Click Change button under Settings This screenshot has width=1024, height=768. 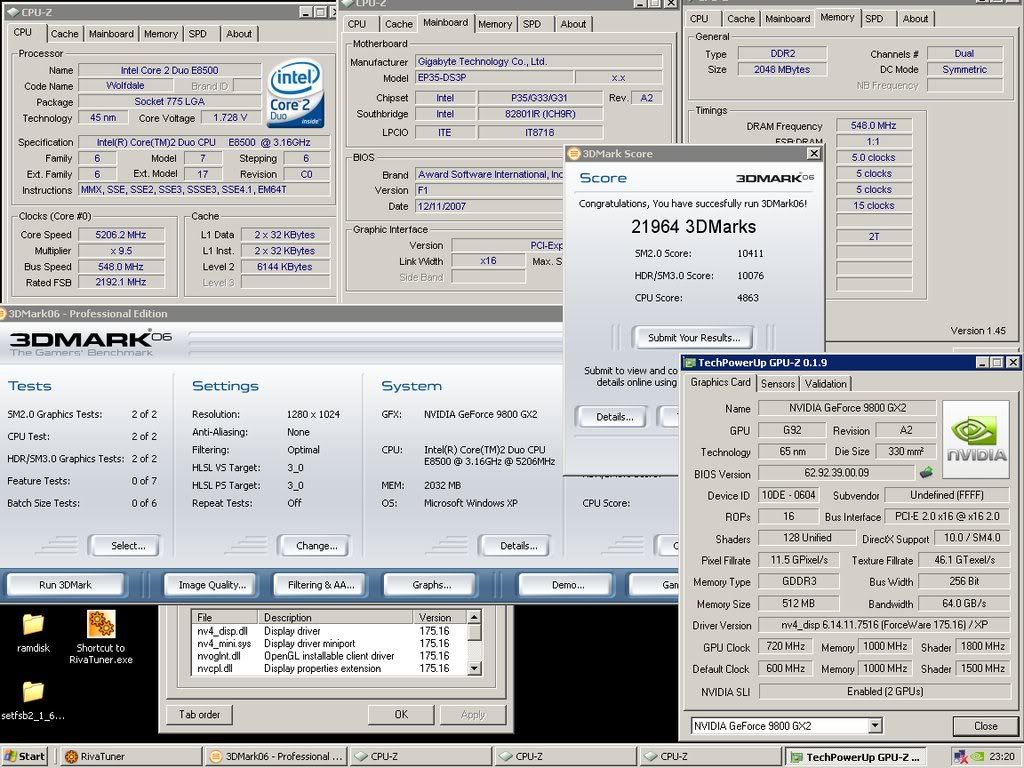point(313,545)
